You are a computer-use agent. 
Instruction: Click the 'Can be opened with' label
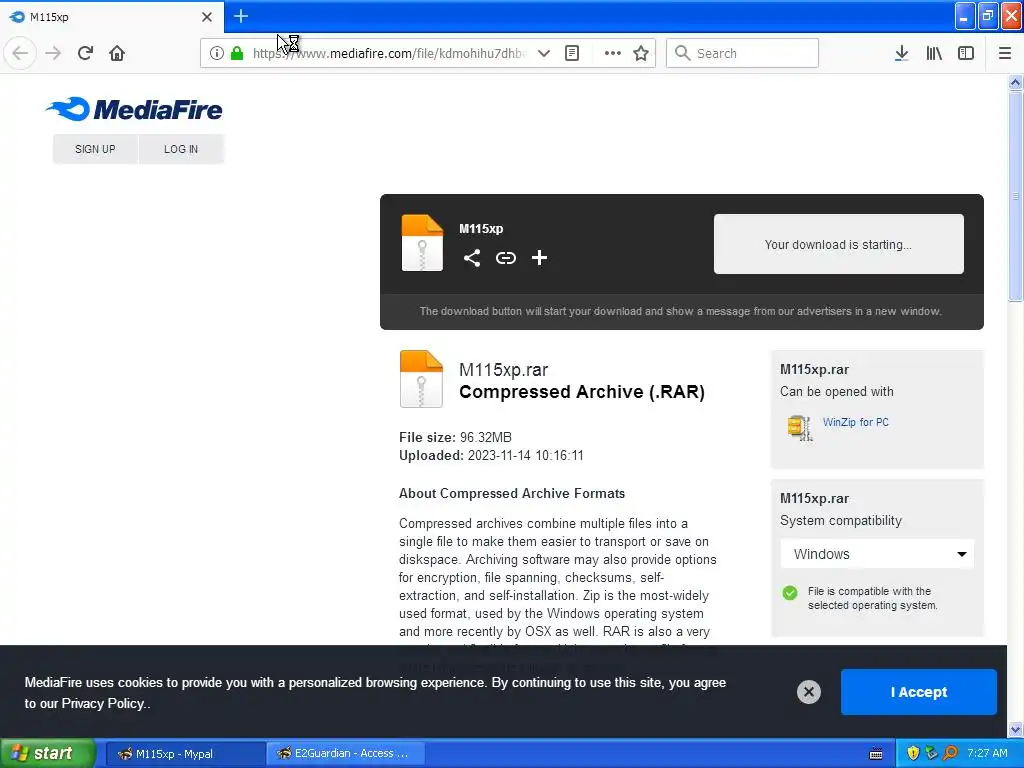tap(837, 392)
